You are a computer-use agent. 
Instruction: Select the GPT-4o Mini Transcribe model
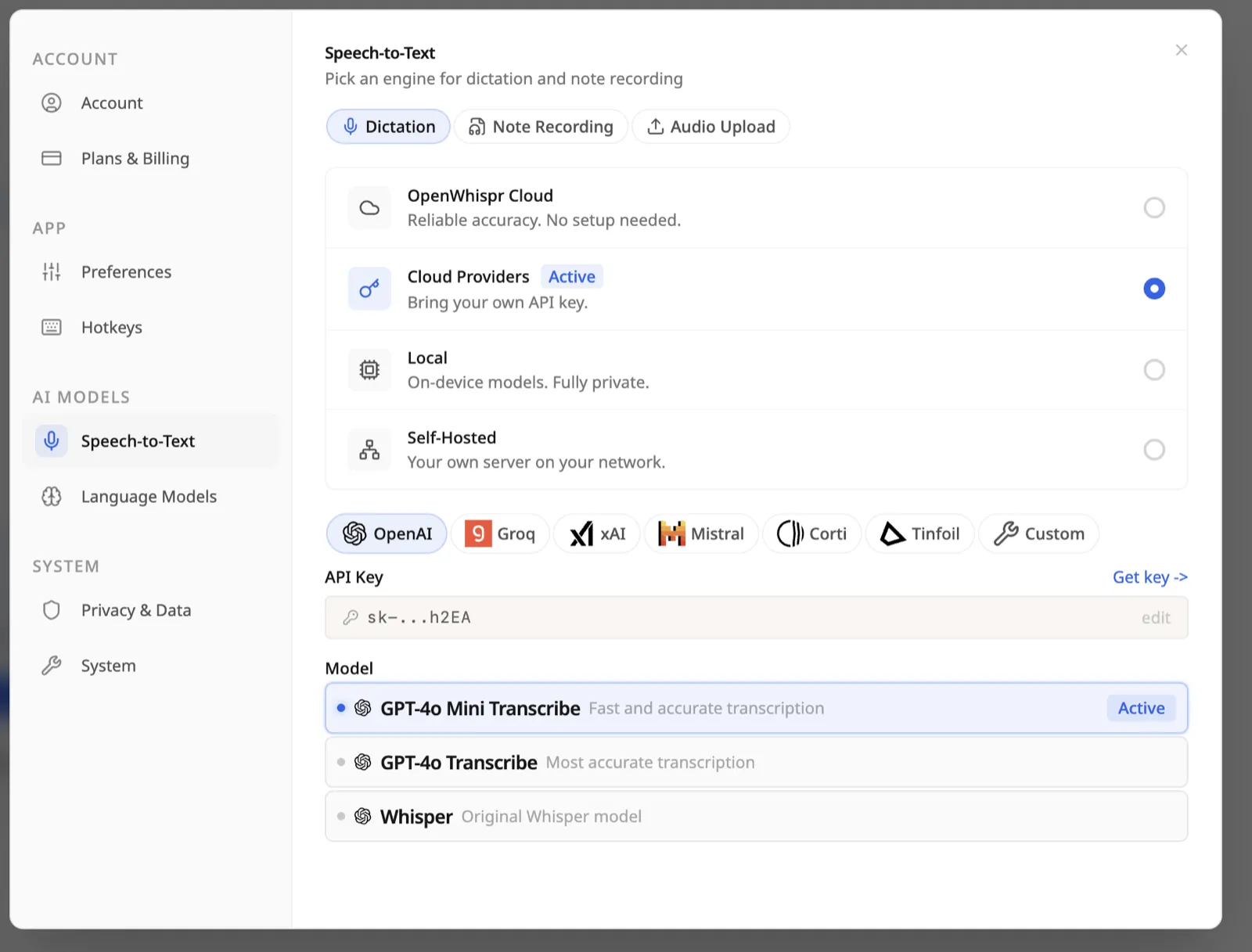(757, 709)
